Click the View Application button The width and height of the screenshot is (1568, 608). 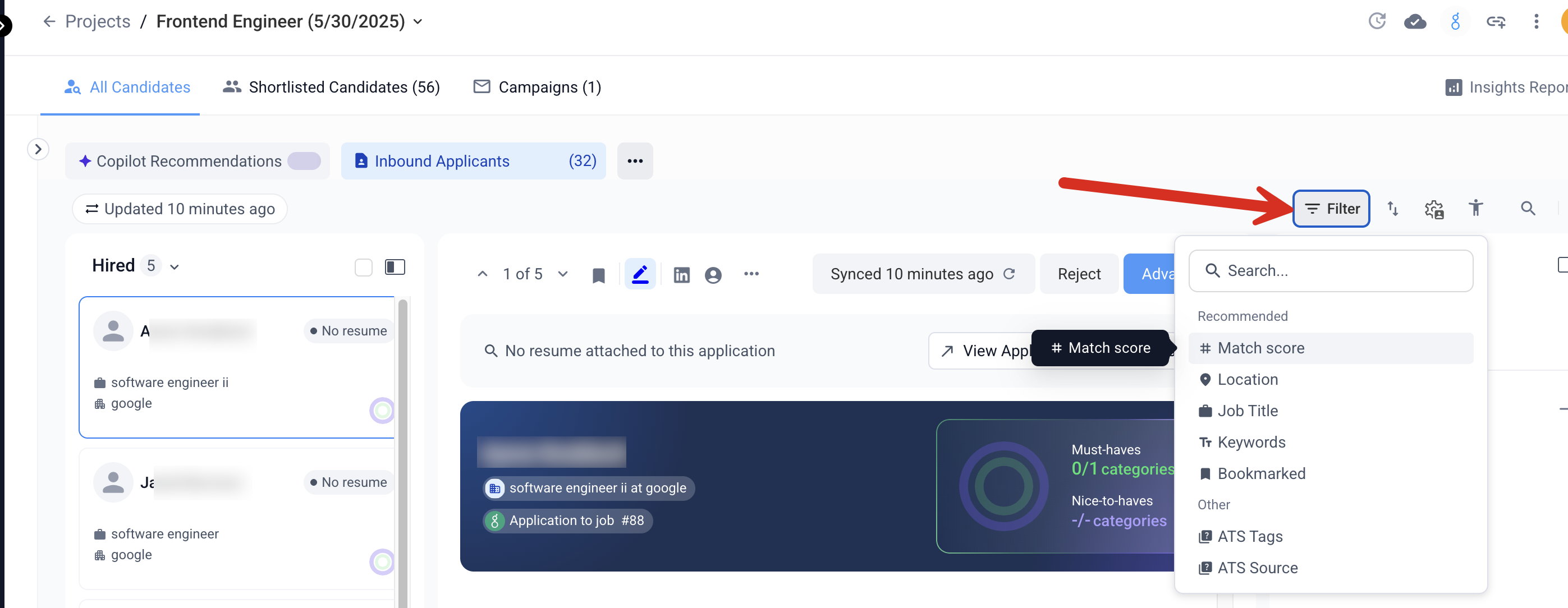pos(980,351)
